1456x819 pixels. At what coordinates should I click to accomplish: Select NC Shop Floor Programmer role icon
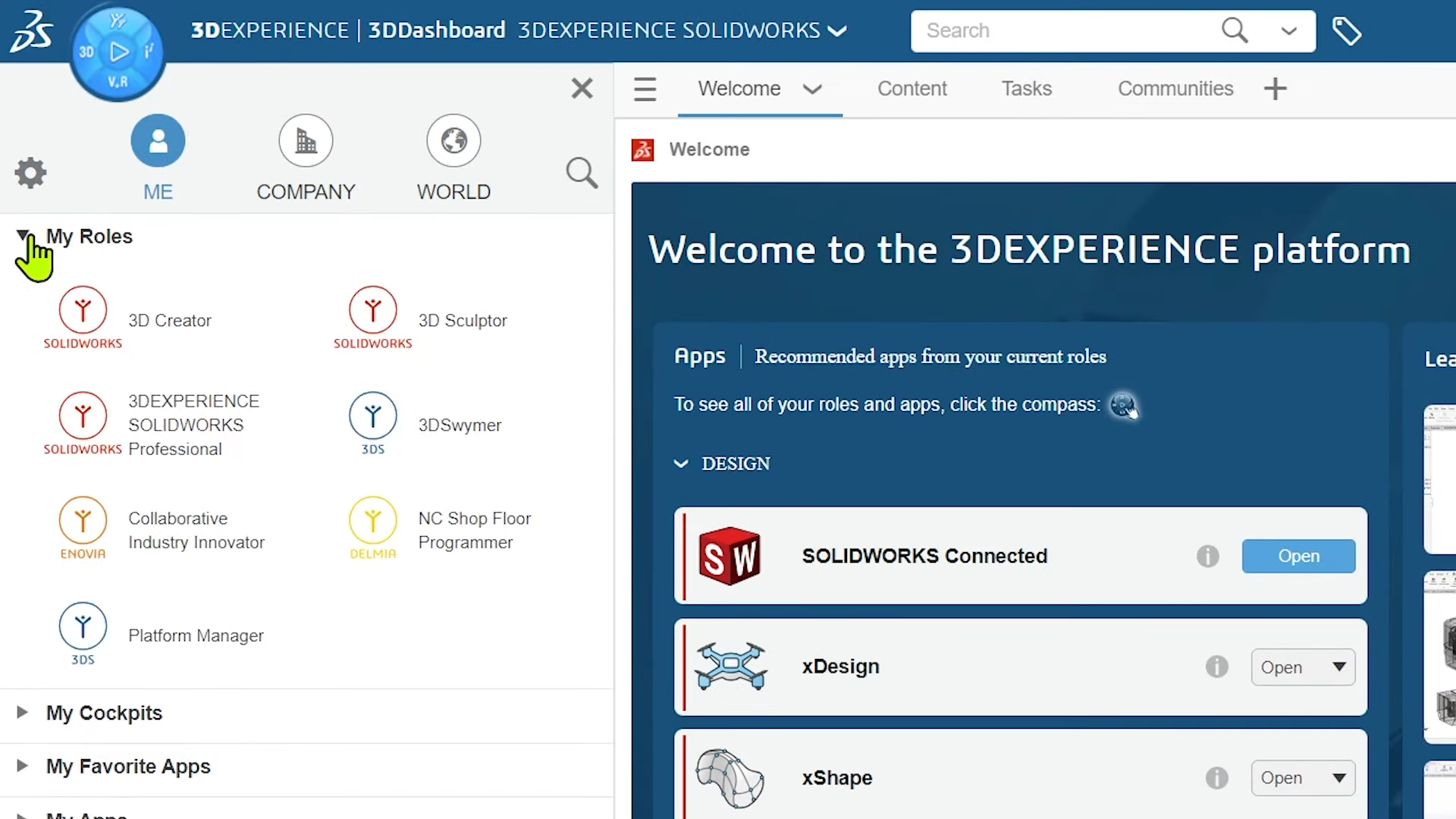click(373, 528)
